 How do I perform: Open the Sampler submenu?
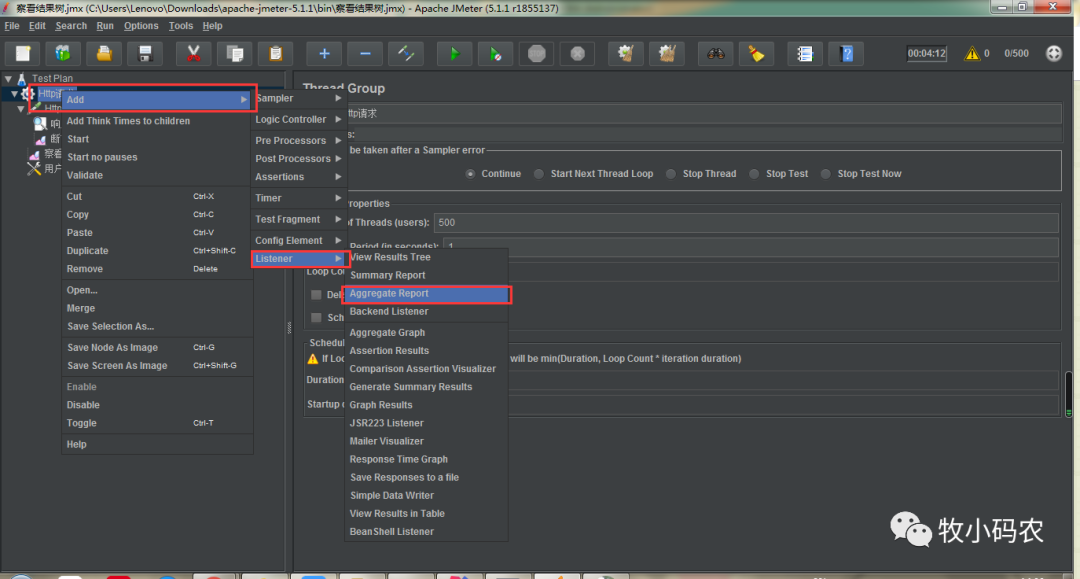(x=299, y=98)
